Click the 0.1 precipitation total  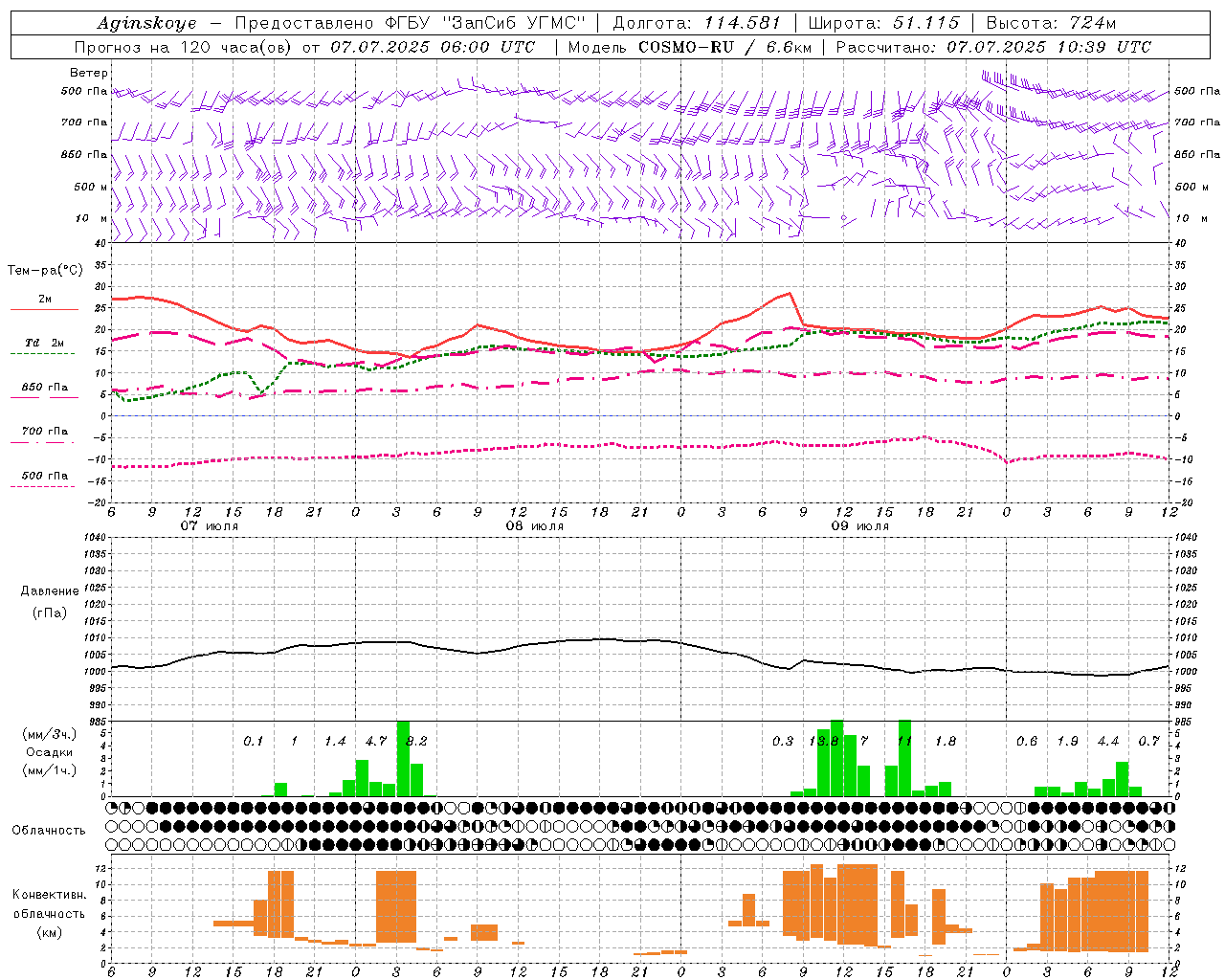(253, 742)
